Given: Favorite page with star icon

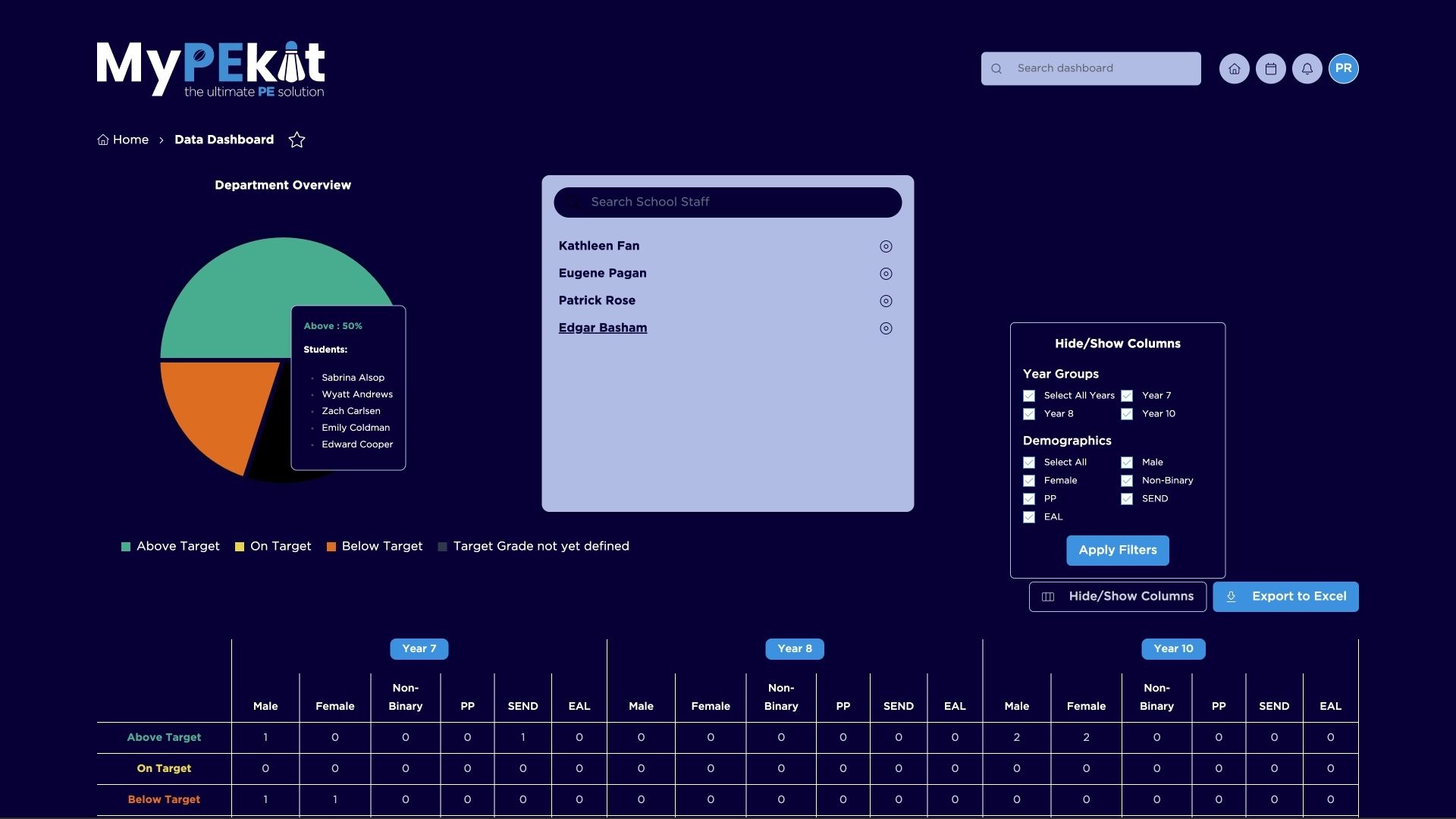Looking at the screenshot, I should pos(297,140).
